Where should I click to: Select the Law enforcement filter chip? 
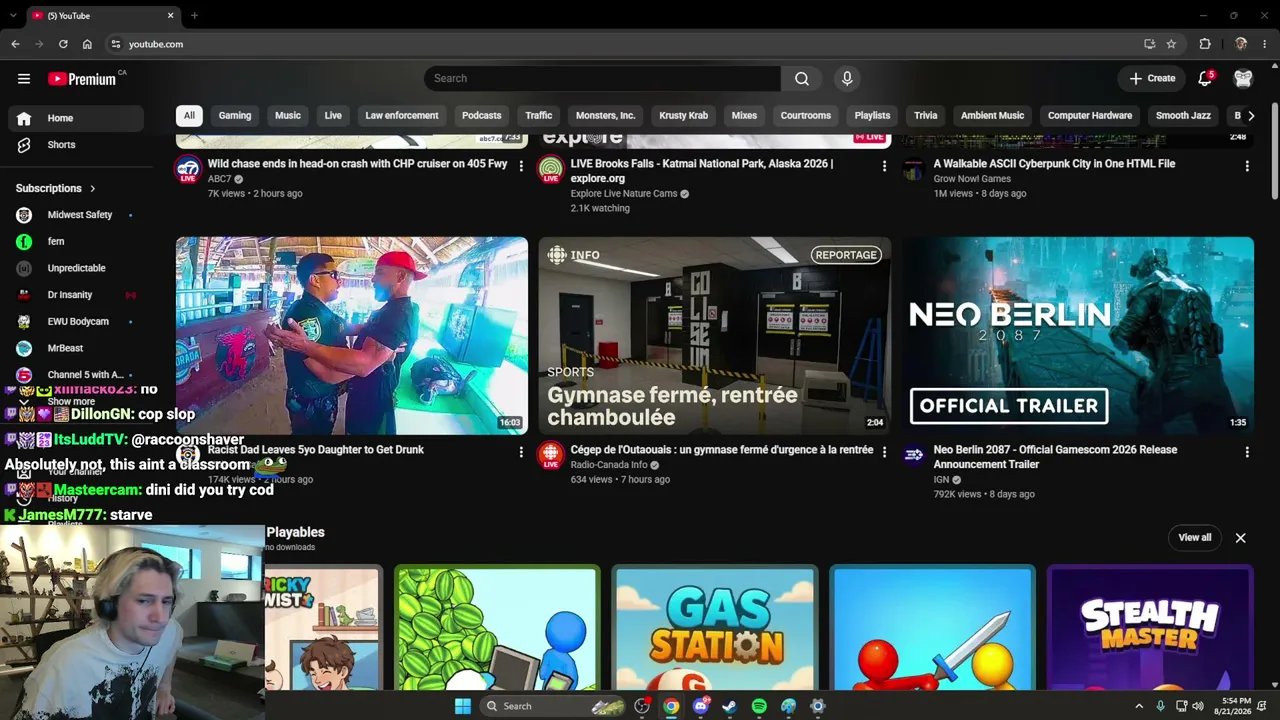pyautogui.click(x=402, y=115)
